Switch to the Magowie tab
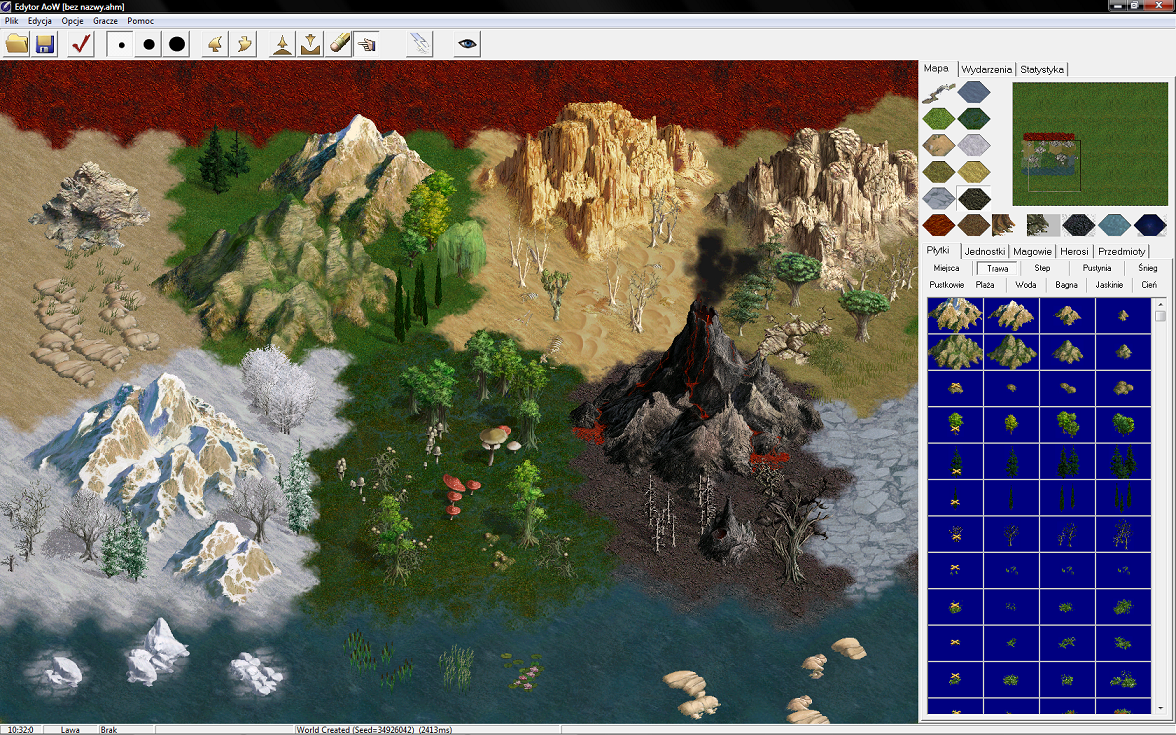Screen dimensions: 1176x735 pos(1032,251)
